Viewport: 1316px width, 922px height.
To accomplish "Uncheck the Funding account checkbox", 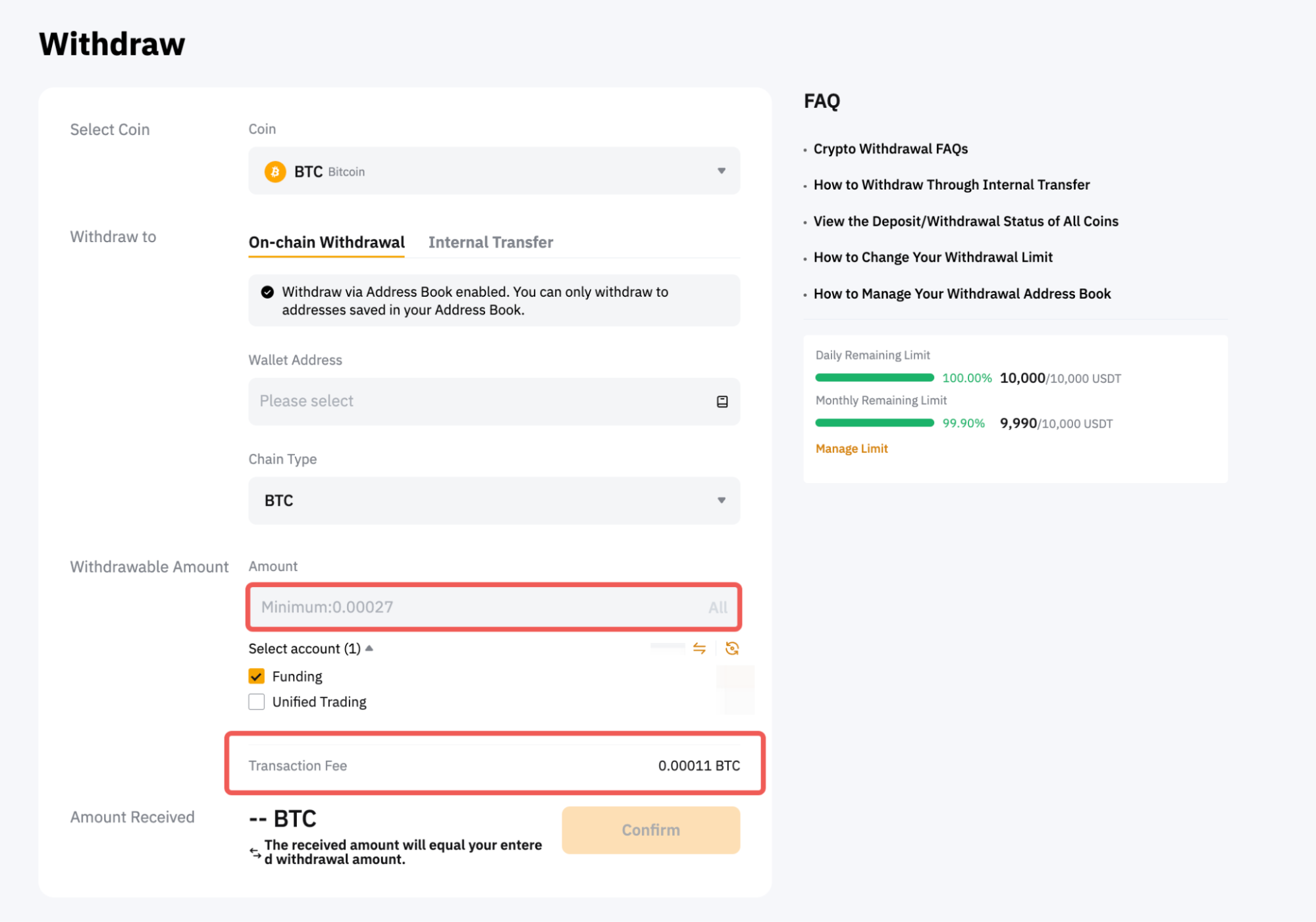I will point(257,677).
